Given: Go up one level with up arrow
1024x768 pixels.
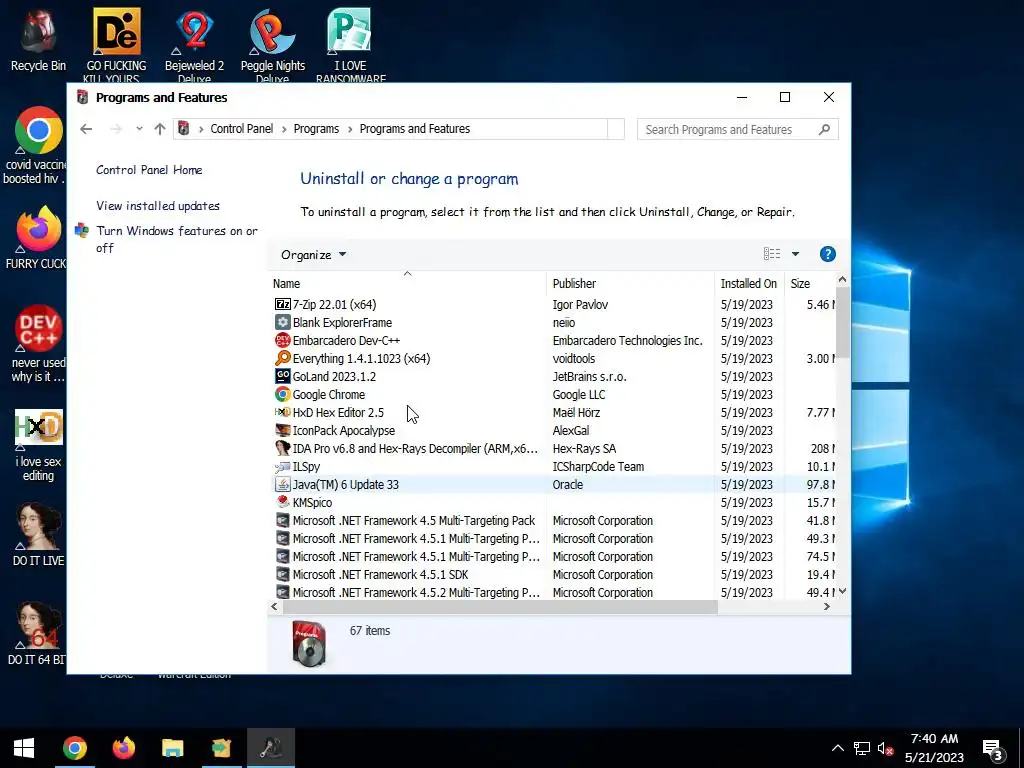Looking at the screenshot, I should (160, 129).
